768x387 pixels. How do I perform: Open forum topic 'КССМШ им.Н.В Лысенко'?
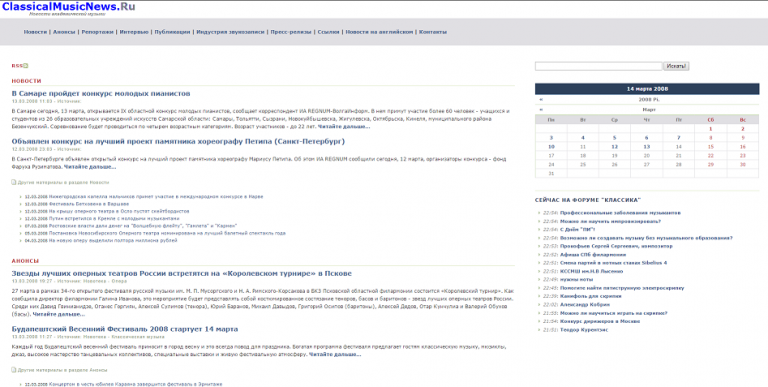(x=591, y=271)
